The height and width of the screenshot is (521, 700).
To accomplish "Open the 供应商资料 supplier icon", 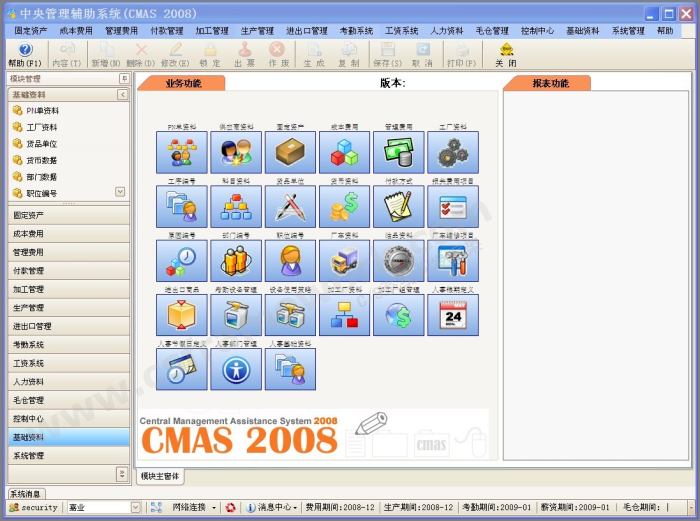I will pyautogui.click(x=236, y=152).
